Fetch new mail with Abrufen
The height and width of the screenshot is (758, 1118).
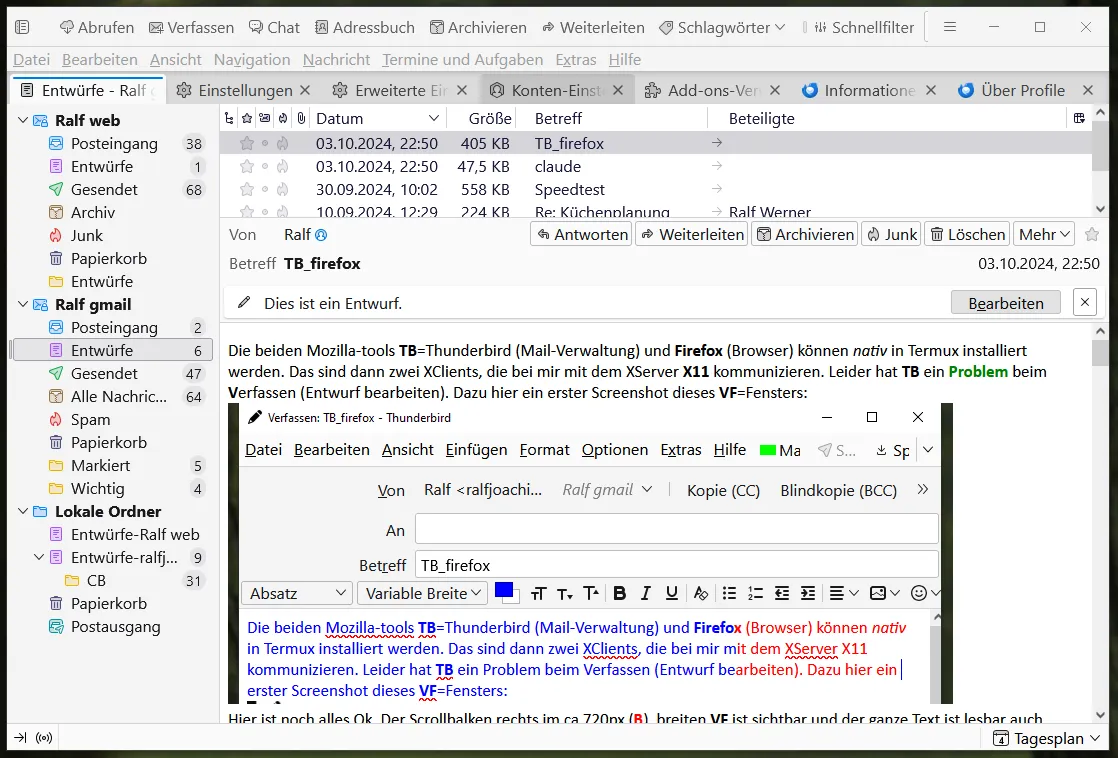97,27
